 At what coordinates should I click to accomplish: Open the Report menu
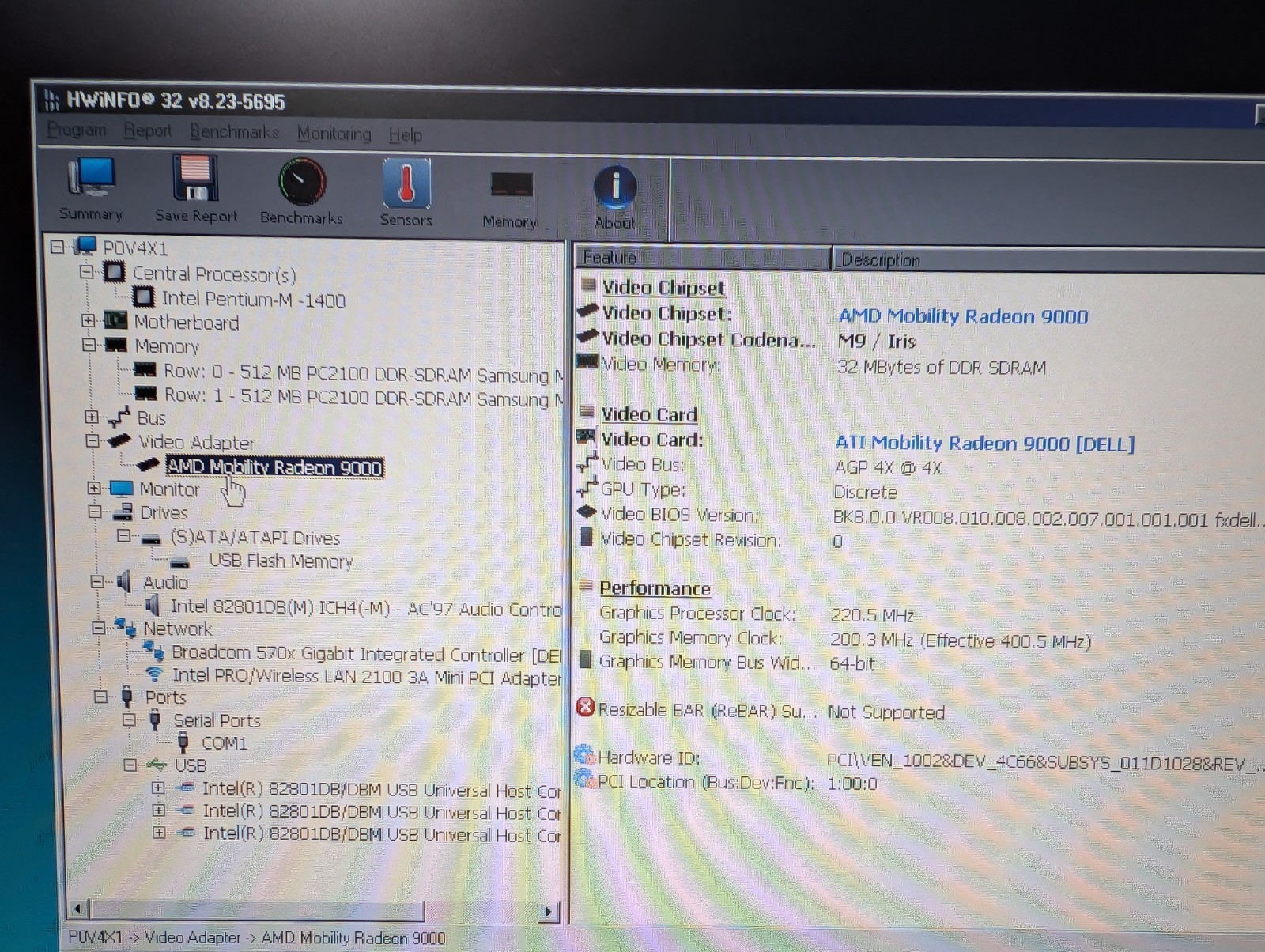click(x=148, y=130)
